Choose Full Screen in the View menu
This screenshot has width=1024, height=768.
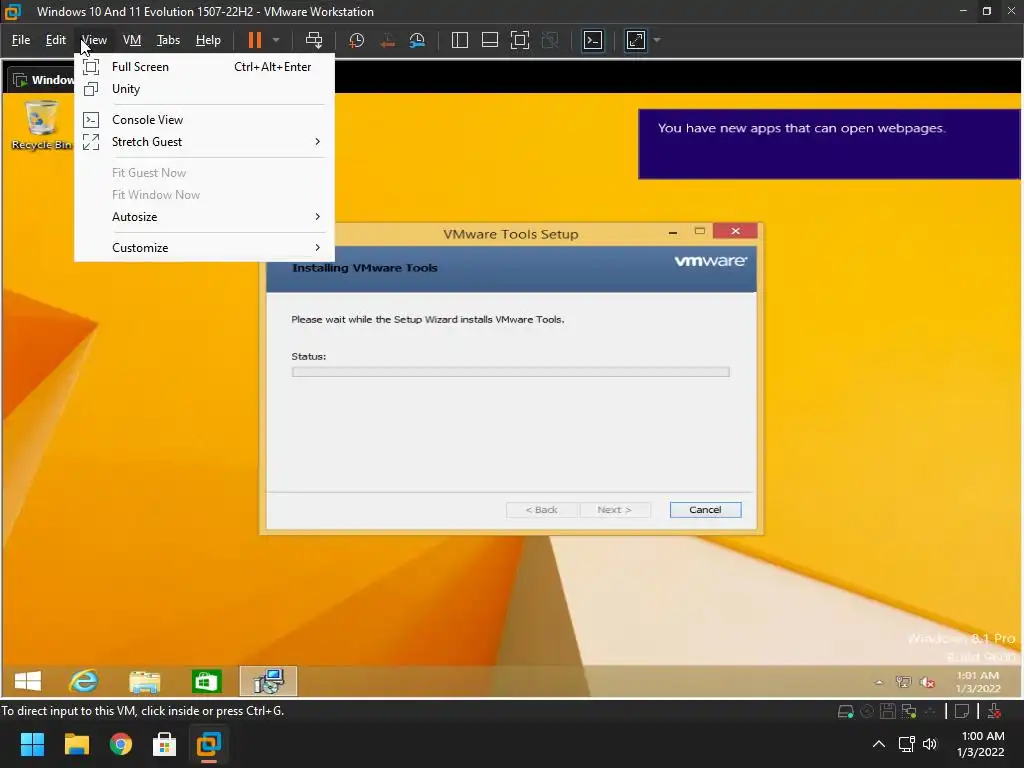point(204,67)
